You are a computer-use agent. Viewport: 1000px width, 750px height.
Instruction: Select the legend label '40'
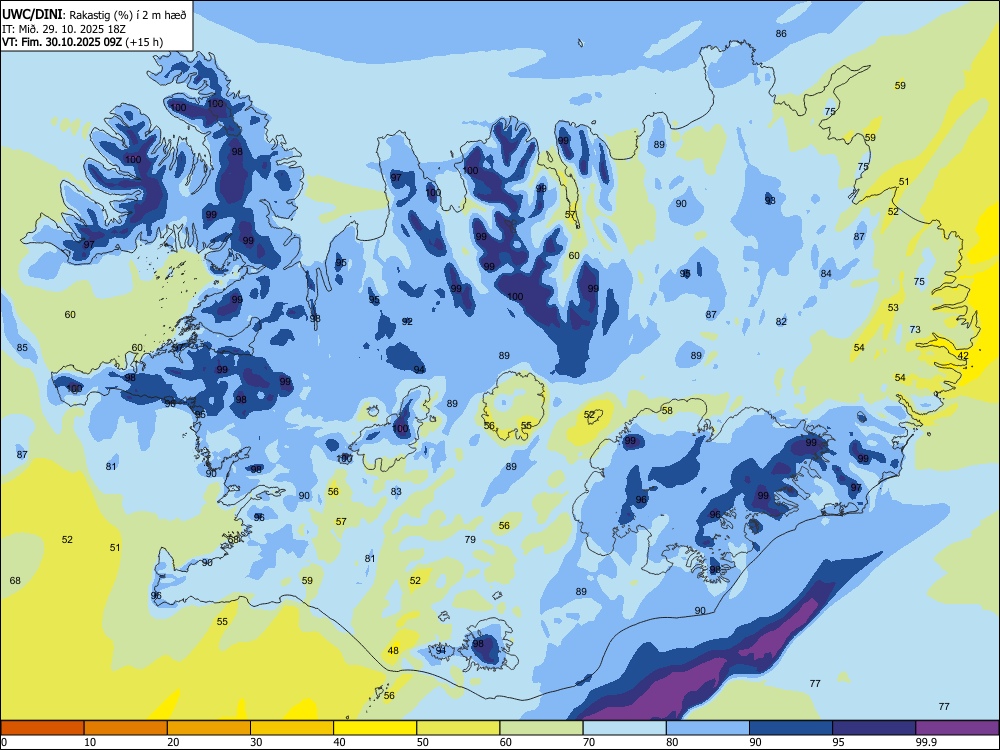339,742
